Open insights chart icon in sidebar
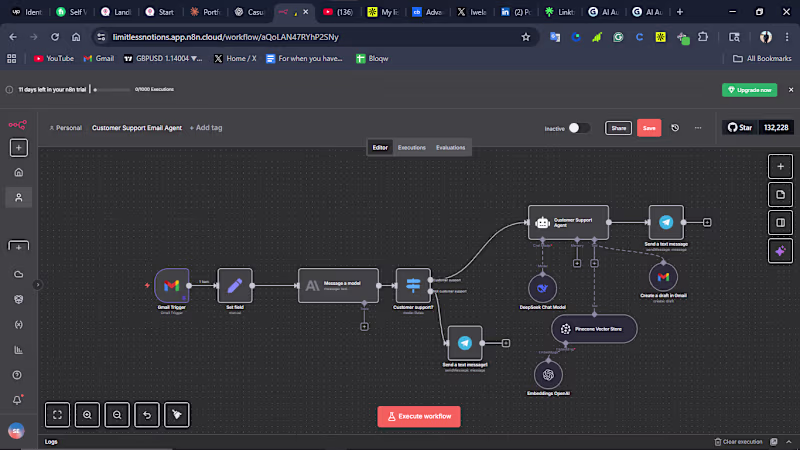 pyautogui.click(x=19, y=350)
